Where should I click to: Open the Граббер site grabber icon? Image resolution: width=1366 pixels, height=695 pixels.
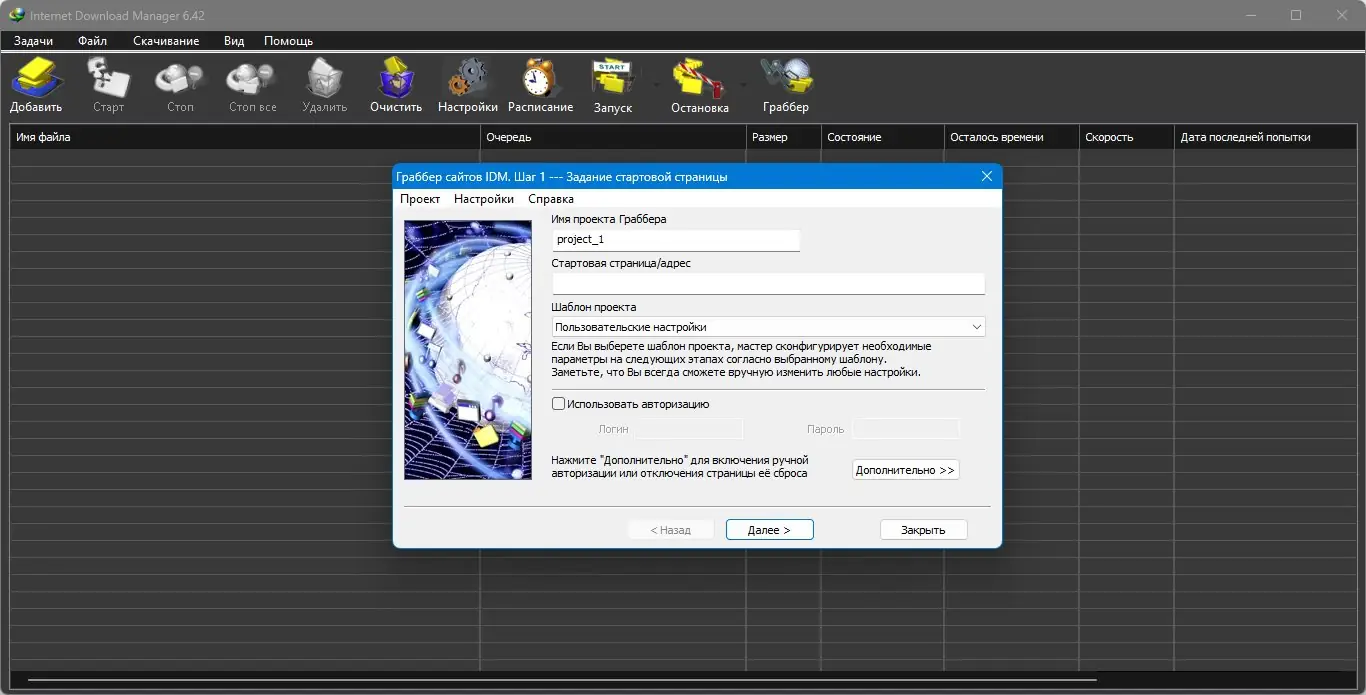(x=786, y=83)
